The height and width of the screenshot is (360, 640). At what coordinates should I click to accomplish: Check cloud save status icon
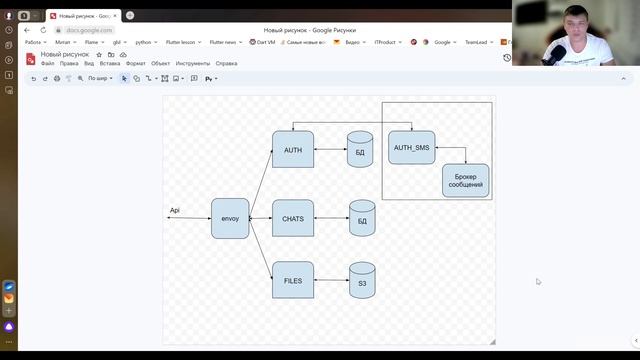tap(123, 55)
